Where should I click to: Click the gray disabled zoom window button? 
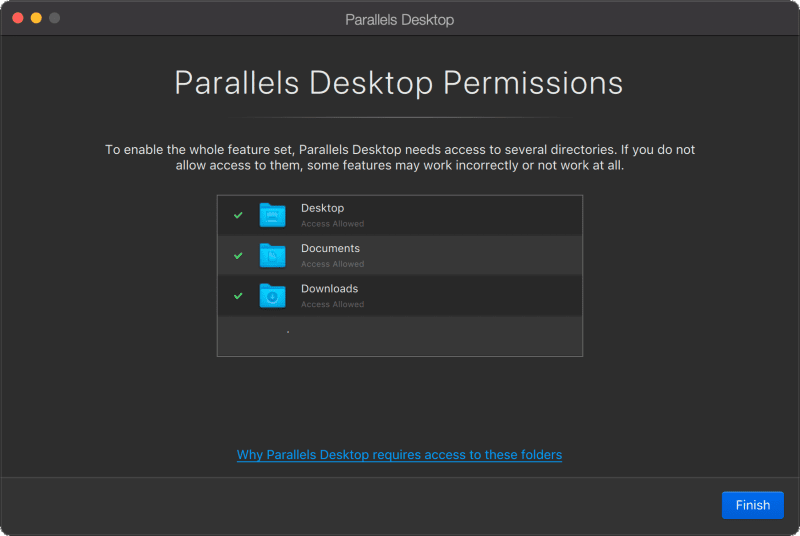pos(54,18)
